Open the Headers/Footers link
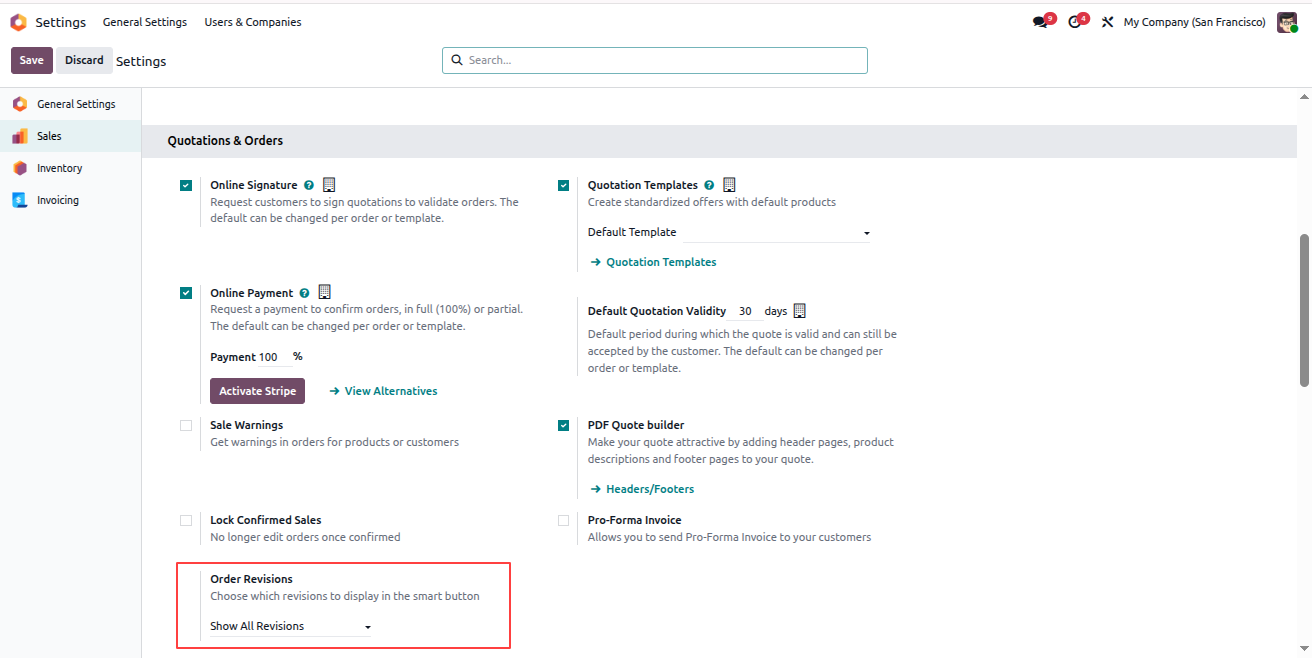The image size is (1312, 658). (x=642, y=489)
